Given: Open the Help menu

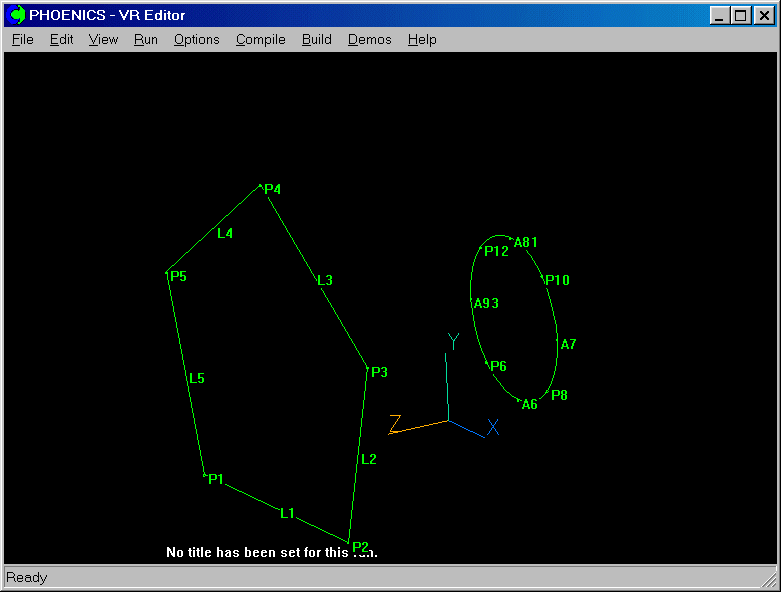Looking at the screenshot, I should coord(422,40).
